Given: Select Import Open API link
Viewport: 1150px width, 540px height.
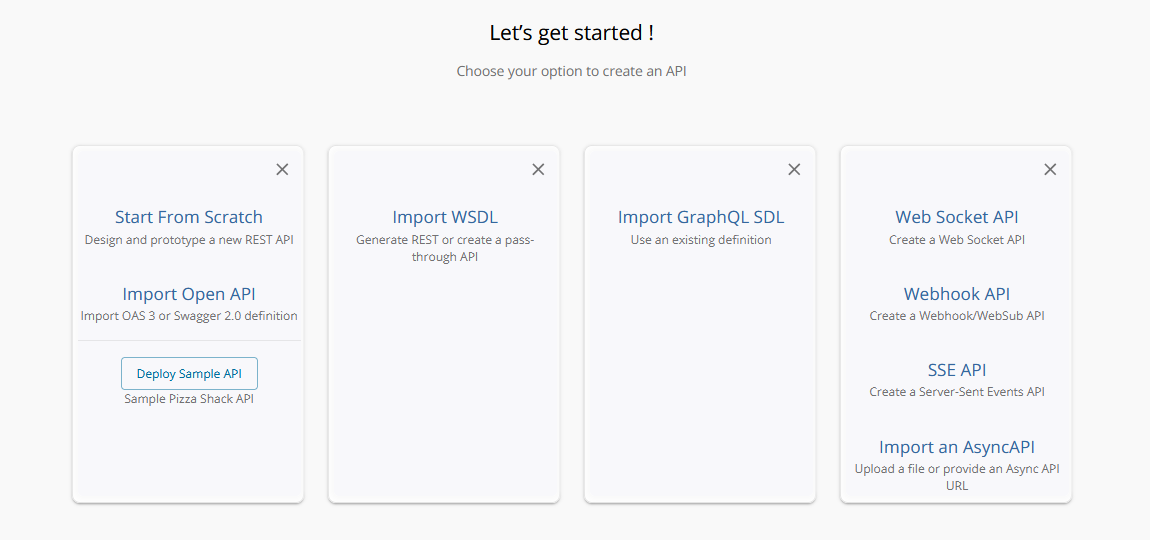Looking at the screenshot, I should click(x=188, y=293).
